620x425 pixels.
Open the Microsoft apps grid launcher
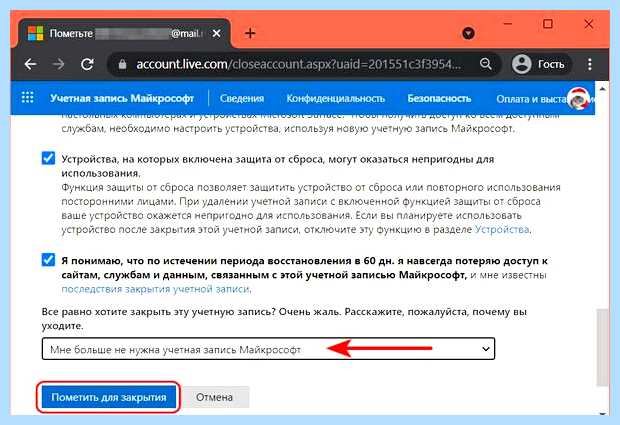coord(27,98)
